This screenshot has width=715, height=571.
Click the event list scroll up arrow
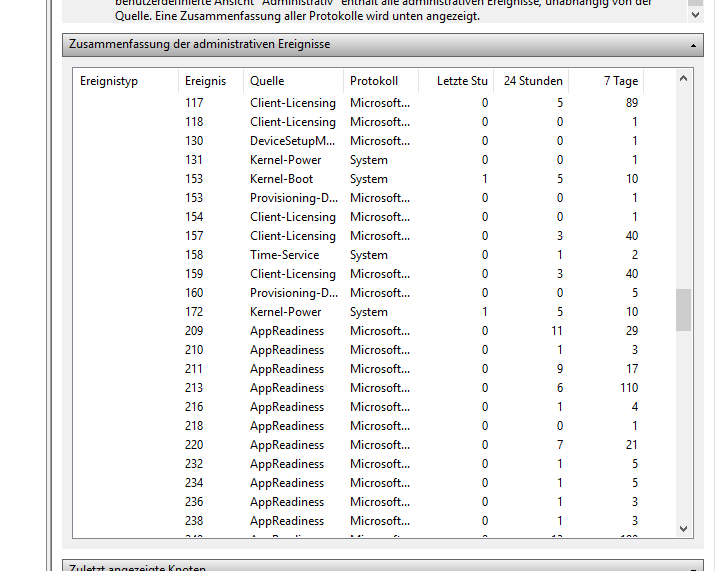(683, 78)
